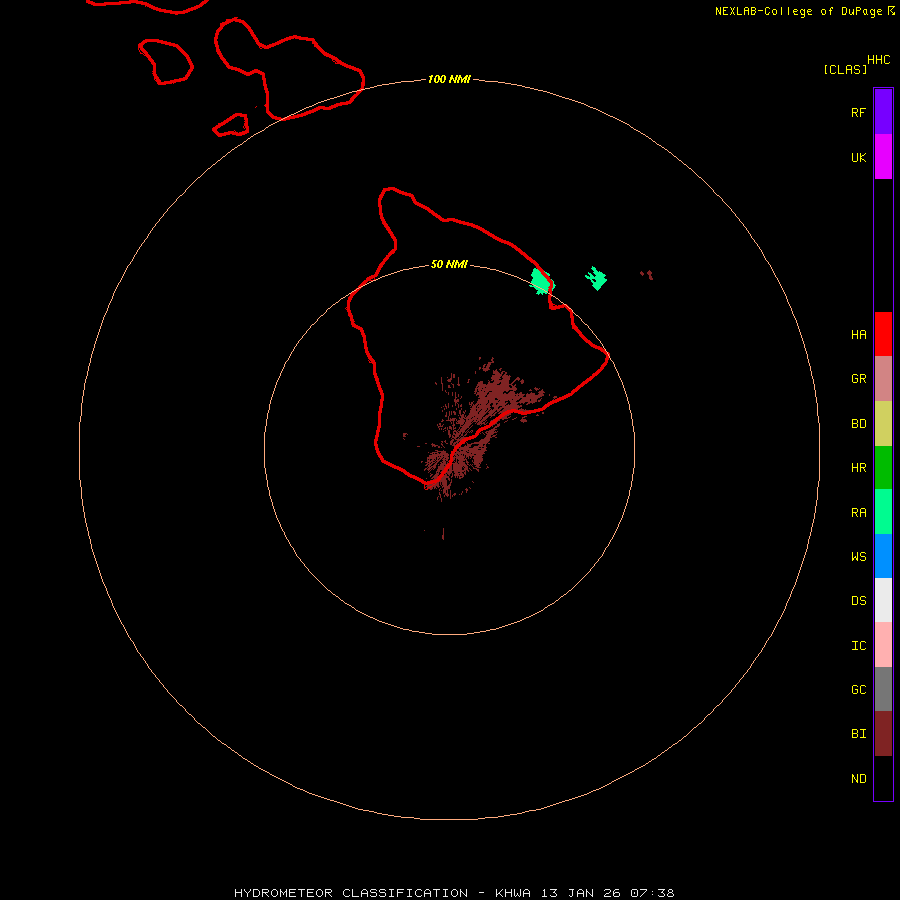
Task: Click the IC pink legend swatch
Action: pos(883,645)
